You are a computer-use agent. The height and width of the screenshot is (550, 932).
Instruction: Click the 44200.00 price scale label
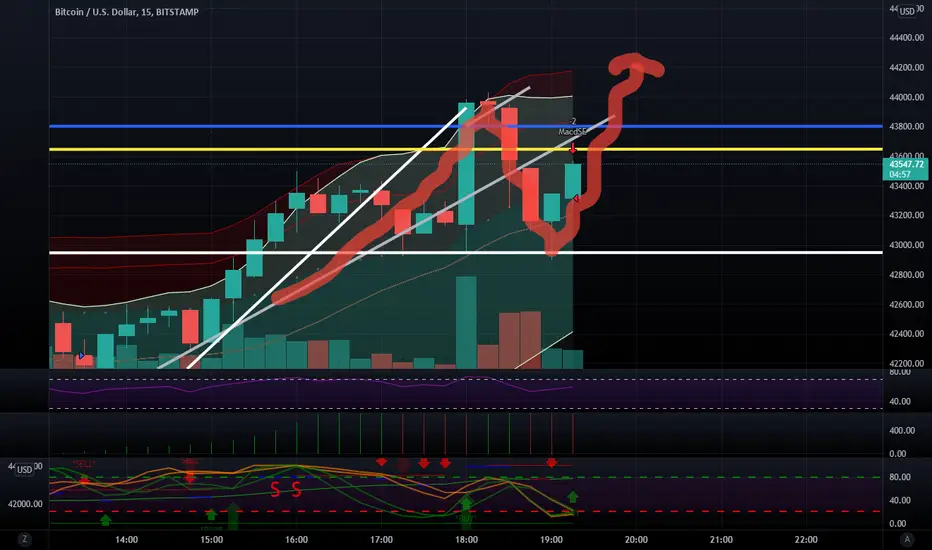[x=906, y=67]
